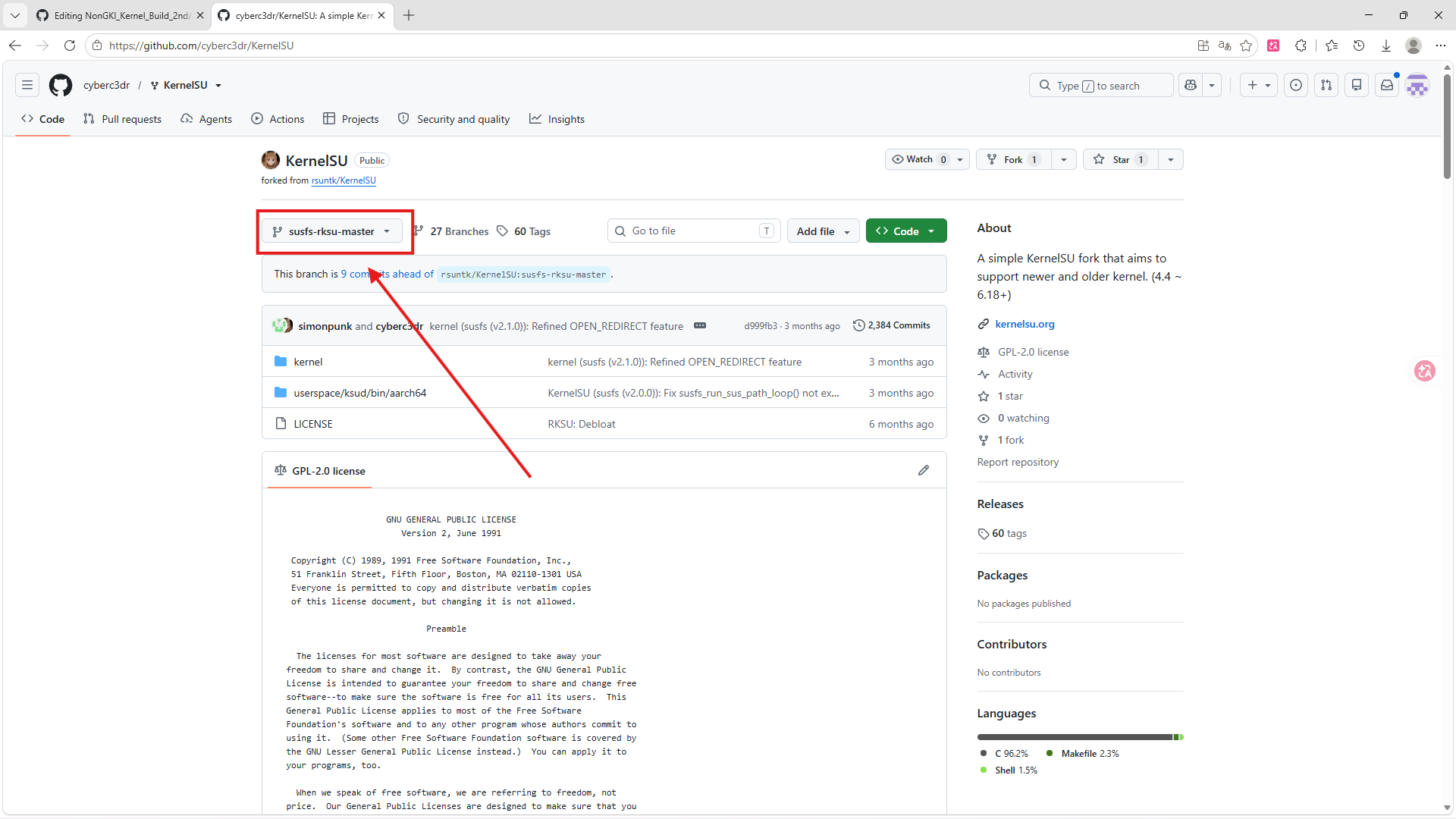Visit the kernelsu.org website link

[1025, 324]
